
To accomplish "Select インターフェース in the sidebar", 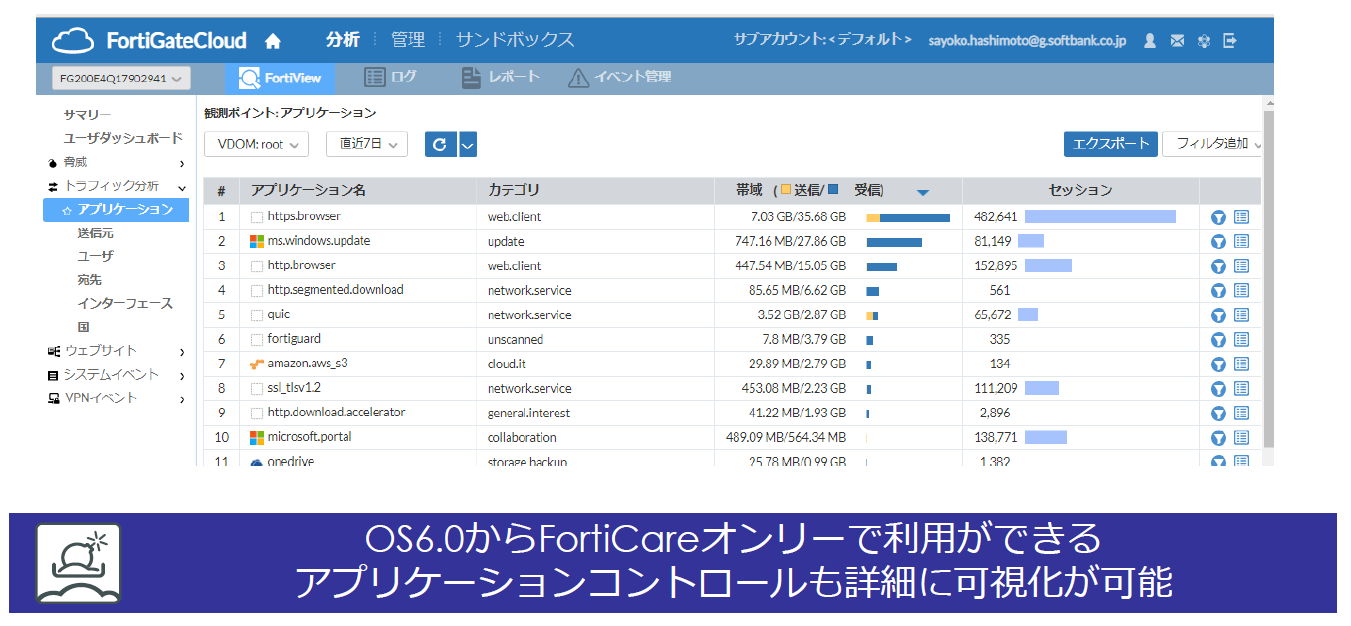I will pyautogui.click(x=125, y=303).
